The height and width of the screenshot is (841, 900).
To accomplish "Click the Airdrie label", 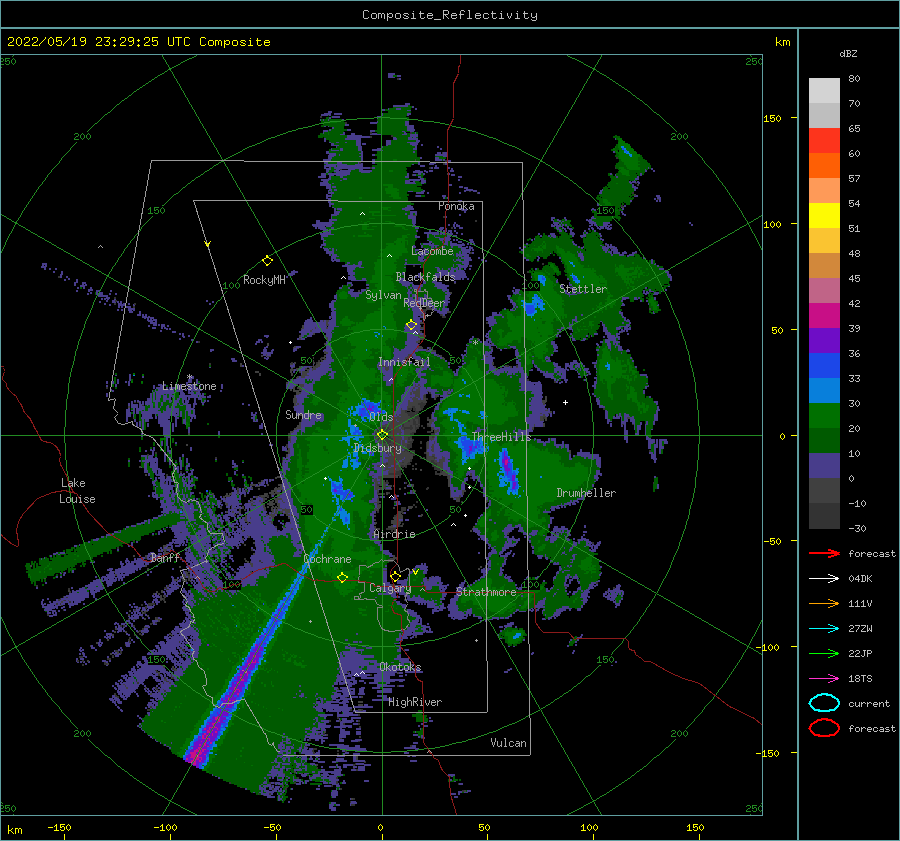I will (394, 534).
